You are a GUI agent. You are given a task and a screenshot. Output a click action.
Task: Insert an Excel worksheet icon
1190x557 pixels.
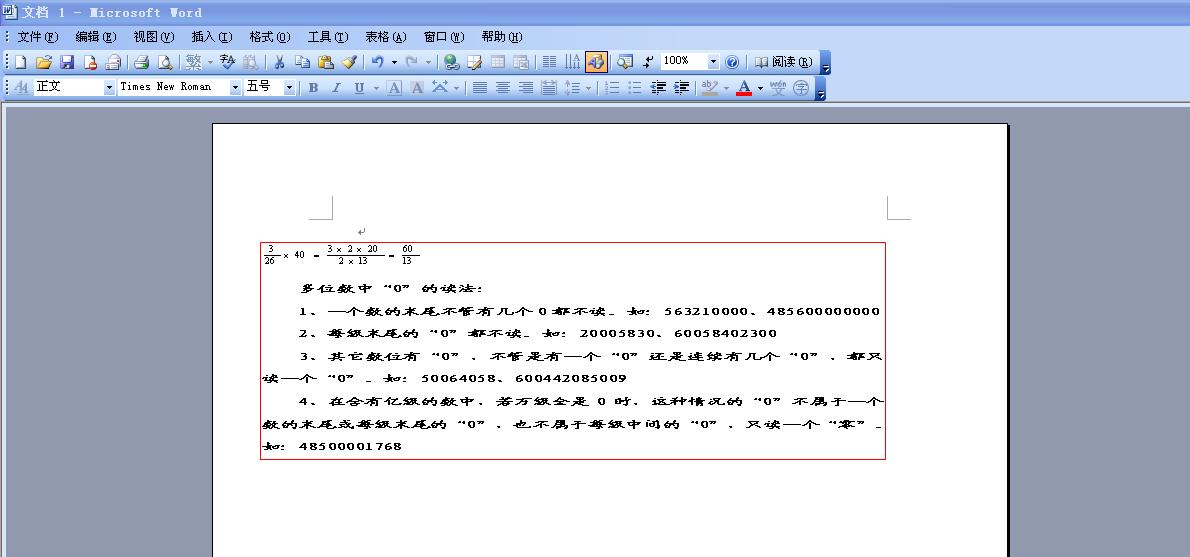tap(521, 62)
